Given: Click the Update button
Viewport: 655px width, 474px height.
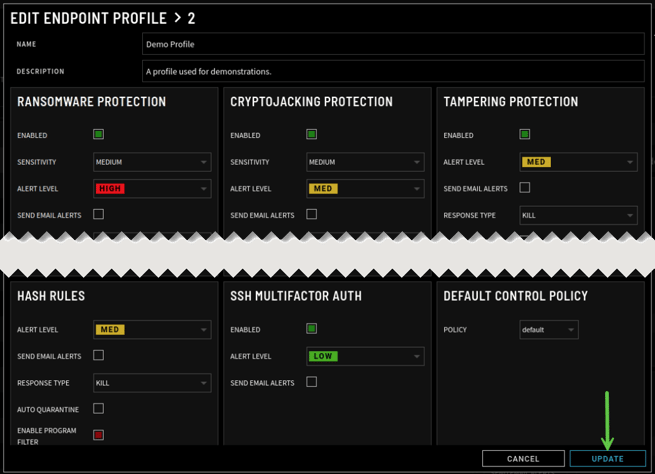Looking at the screenshot, I should point(607,459).
